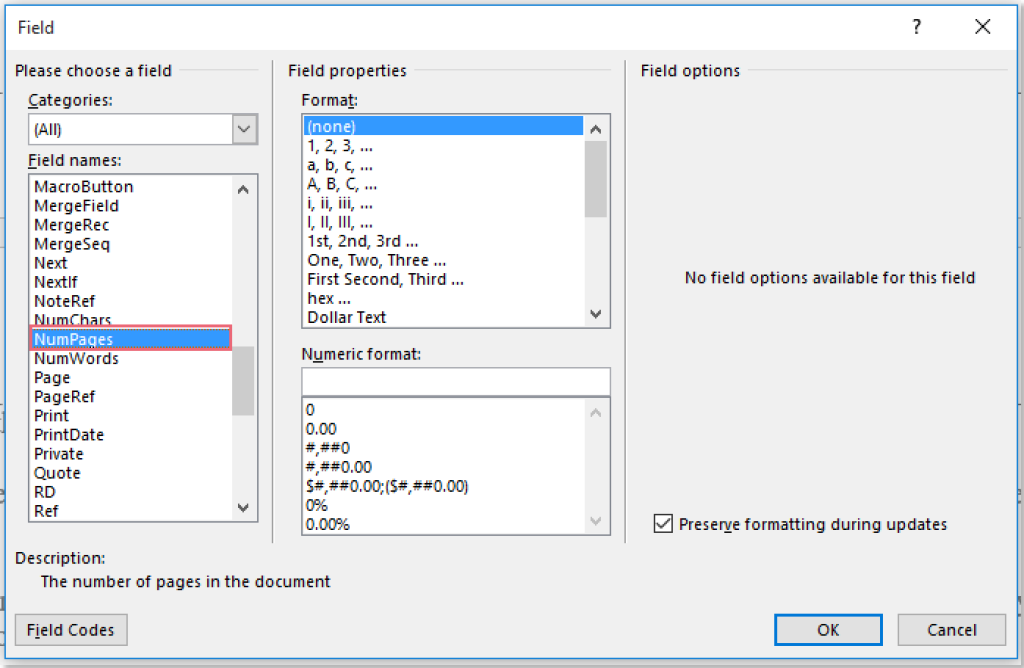Confirm with the OK button

point(828,630)
